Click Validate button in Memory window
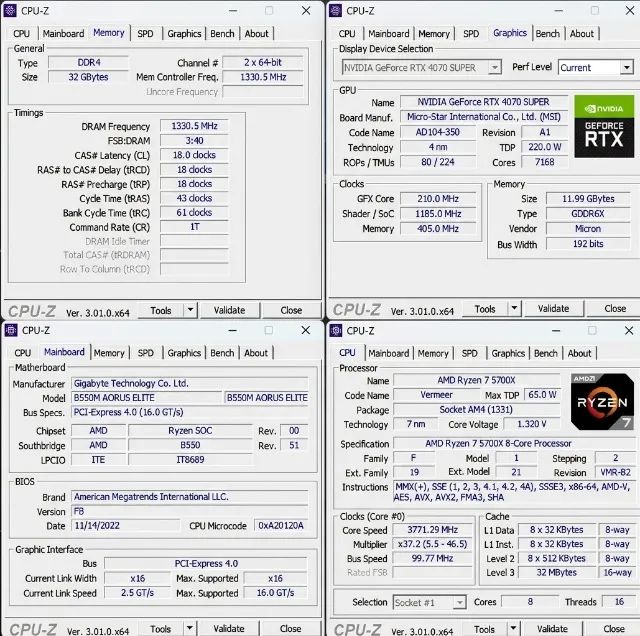Screen dimensions: 640x636 coord(229,310)
